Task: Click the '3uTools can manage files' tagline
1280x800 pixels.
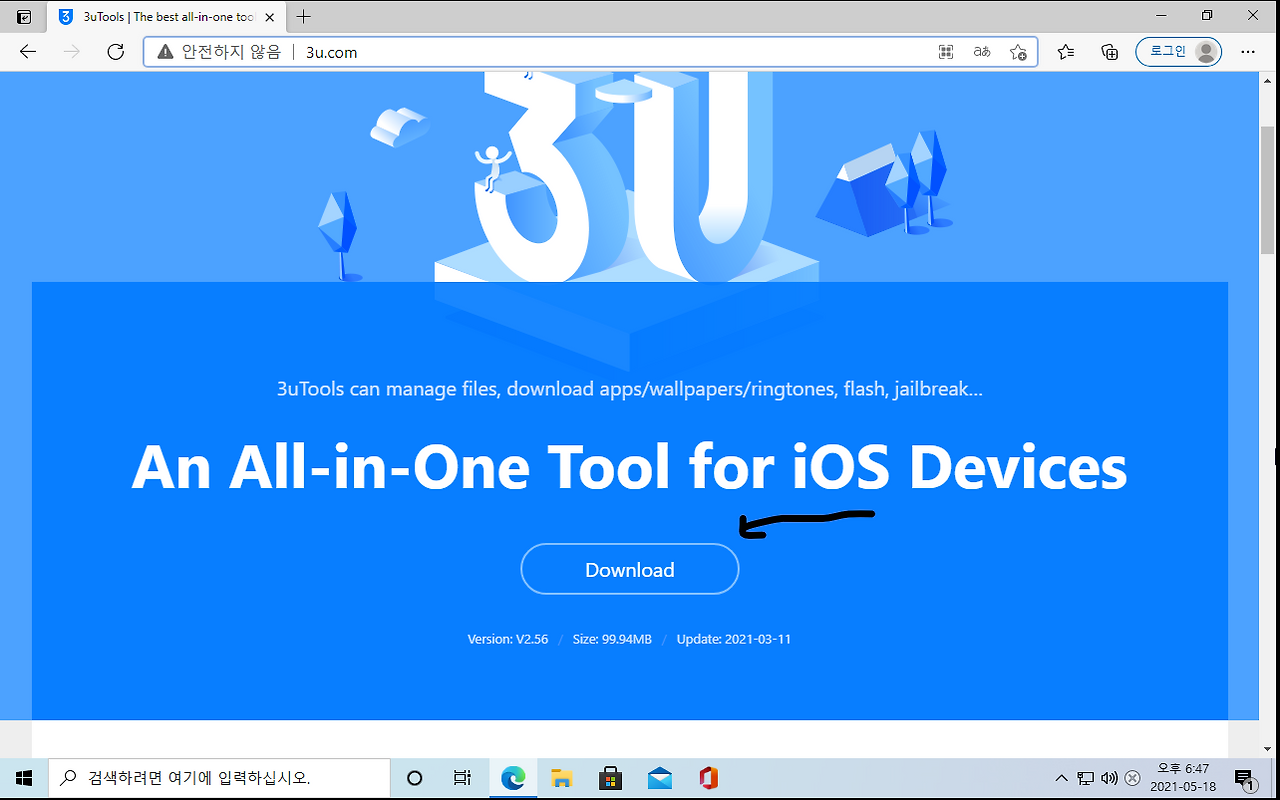Action: point(630,389)
